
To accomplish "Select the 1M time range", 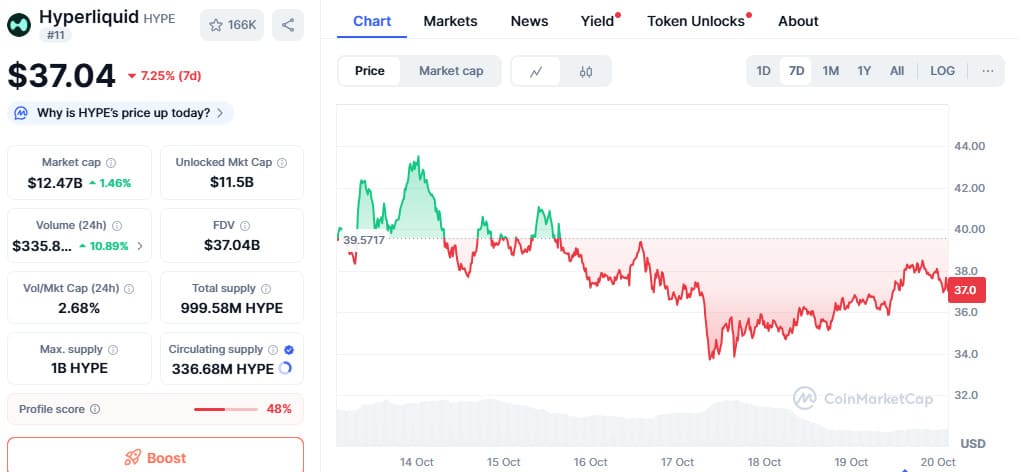I will (830, 71).
